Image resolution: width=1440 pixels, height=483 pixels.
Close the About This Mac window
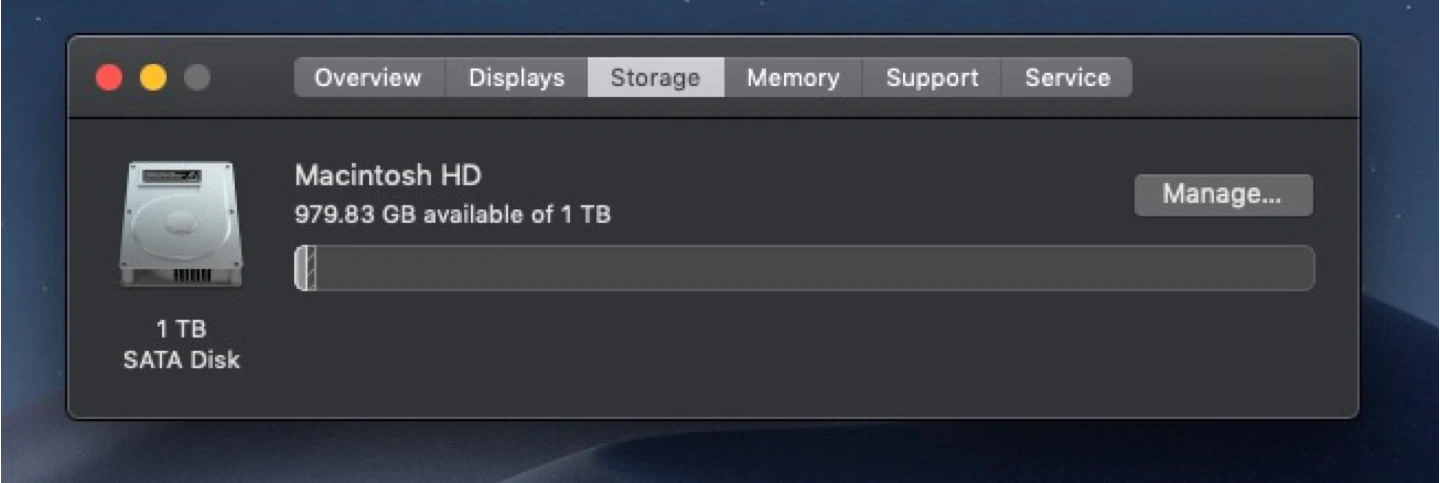click(109, 78)
